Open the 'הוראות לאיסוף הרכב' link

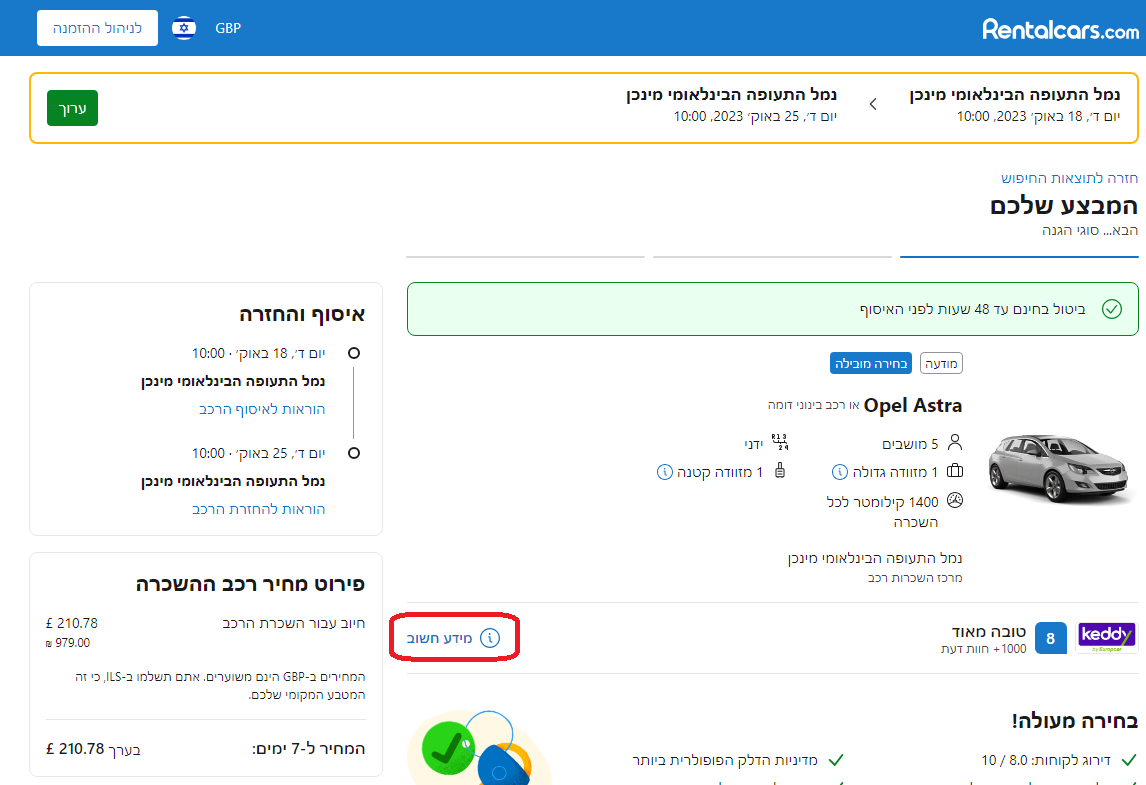262,409
